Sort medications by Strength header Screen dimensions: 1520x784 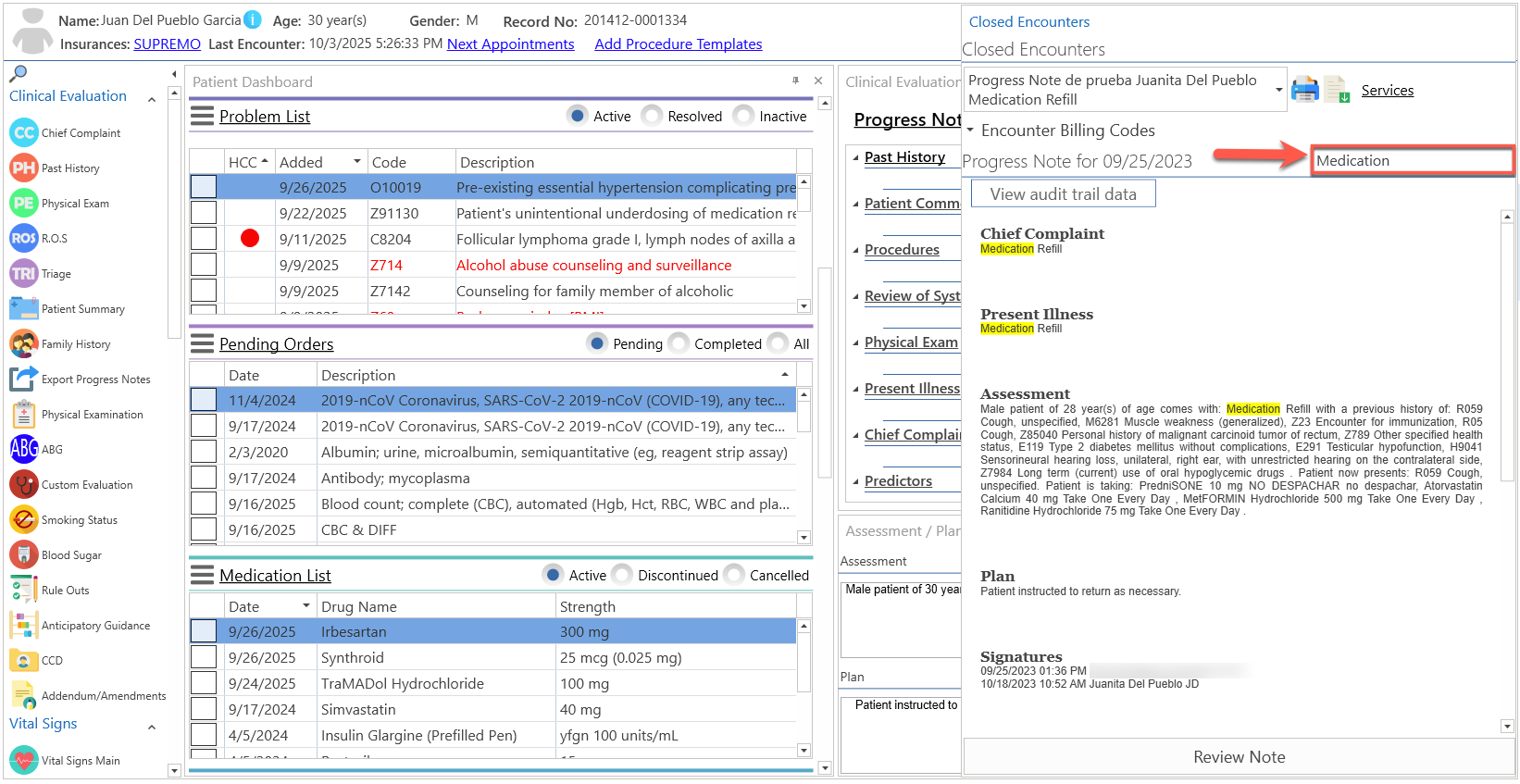tap(676, 606)
